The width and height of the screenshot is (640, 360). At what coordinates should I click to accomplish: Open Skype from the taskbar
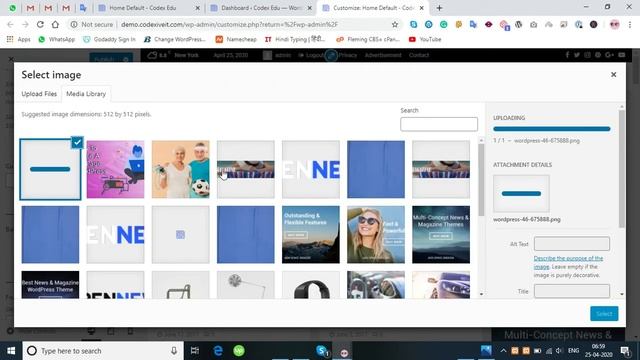pos(322,351)
